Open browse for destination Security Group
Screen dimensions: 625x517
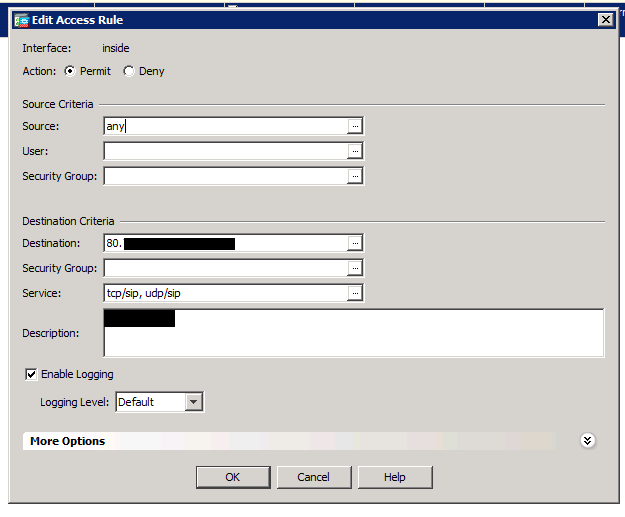click(354, 268)
